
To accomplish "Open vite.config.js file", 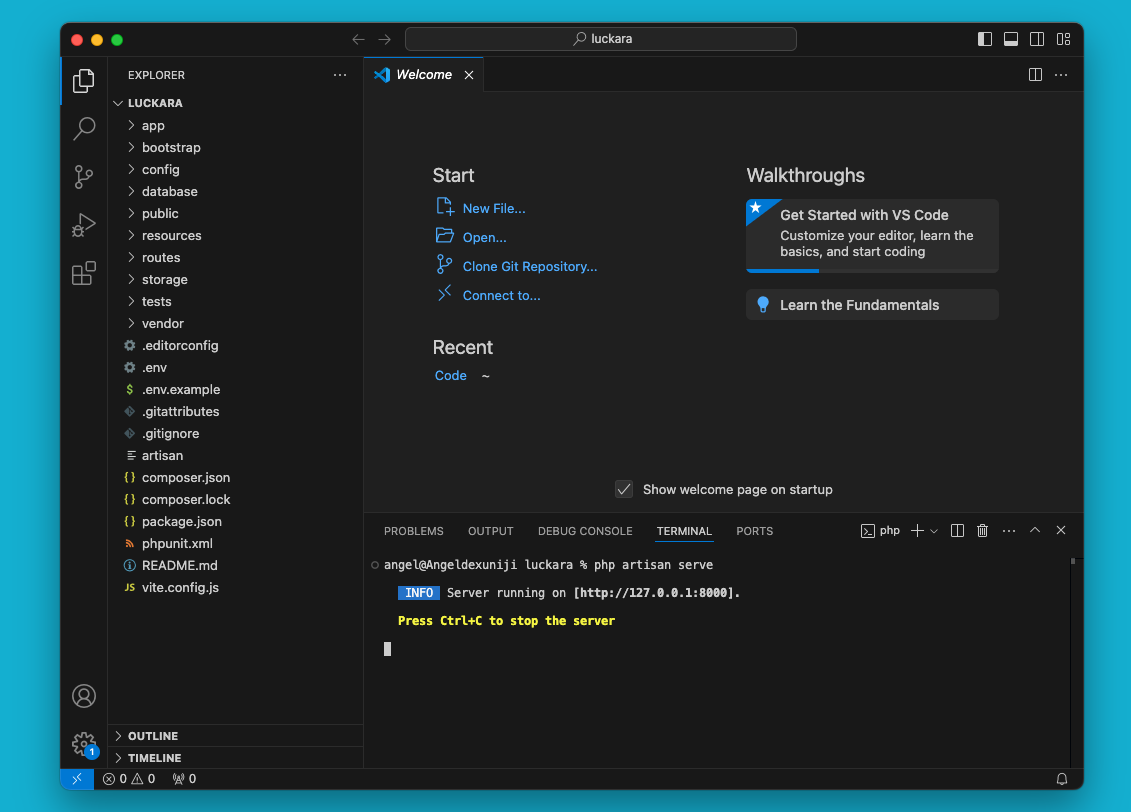I will (x=235, y=587).
